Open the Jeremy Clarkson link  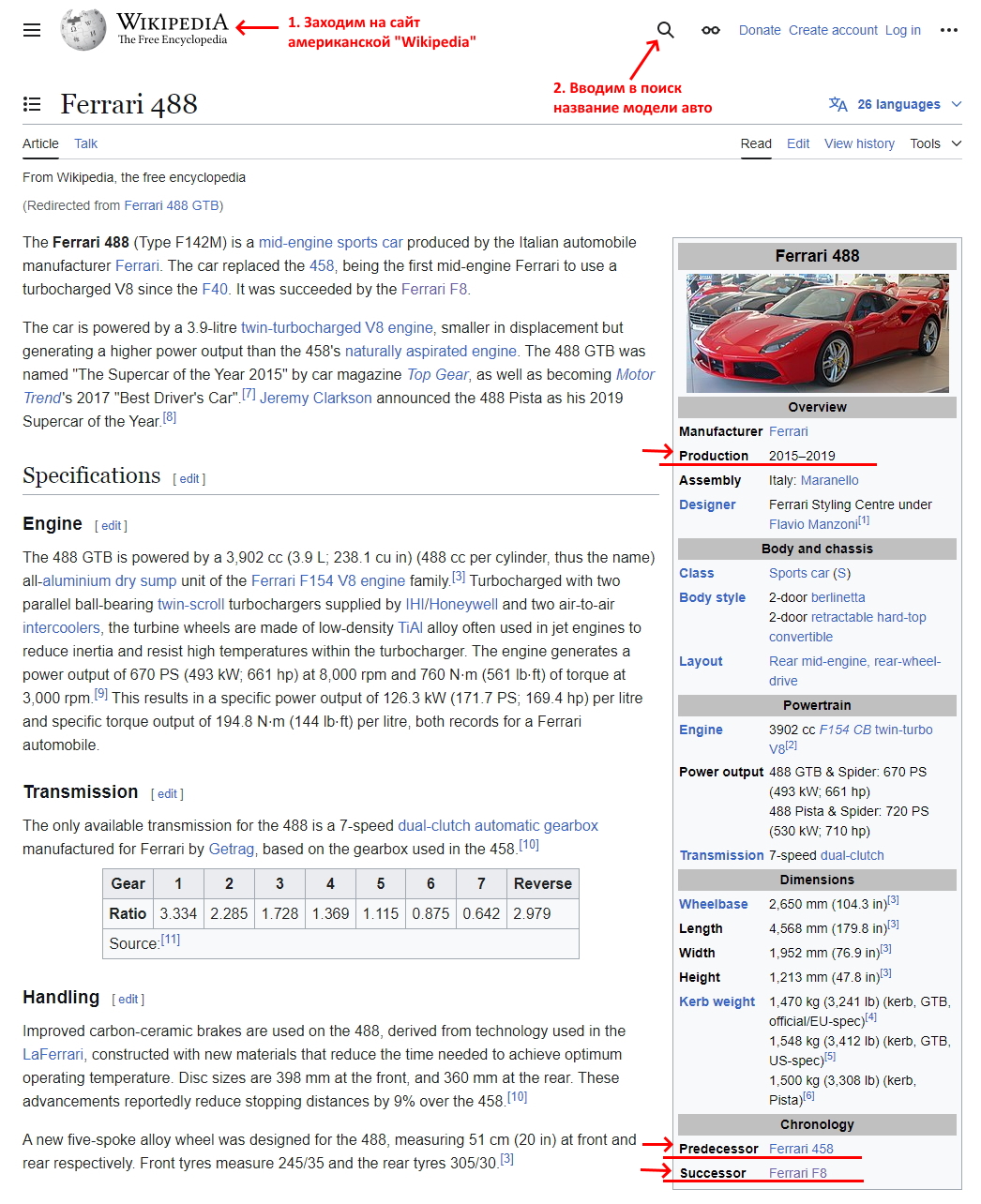[316, 398]
